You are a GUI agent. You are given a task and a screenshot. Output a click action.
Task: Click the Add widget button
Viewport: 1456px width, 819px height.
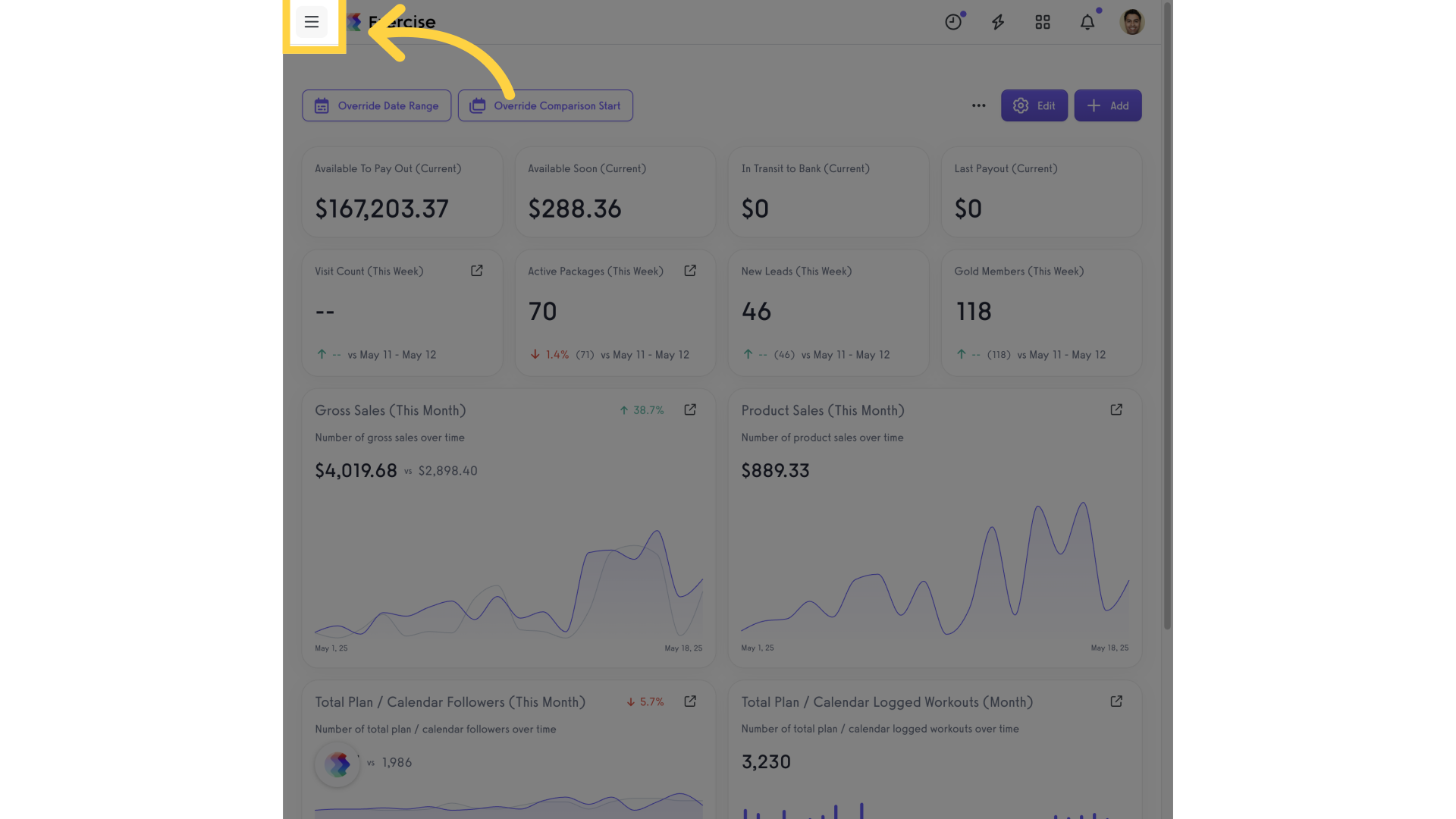point(1108,105)
